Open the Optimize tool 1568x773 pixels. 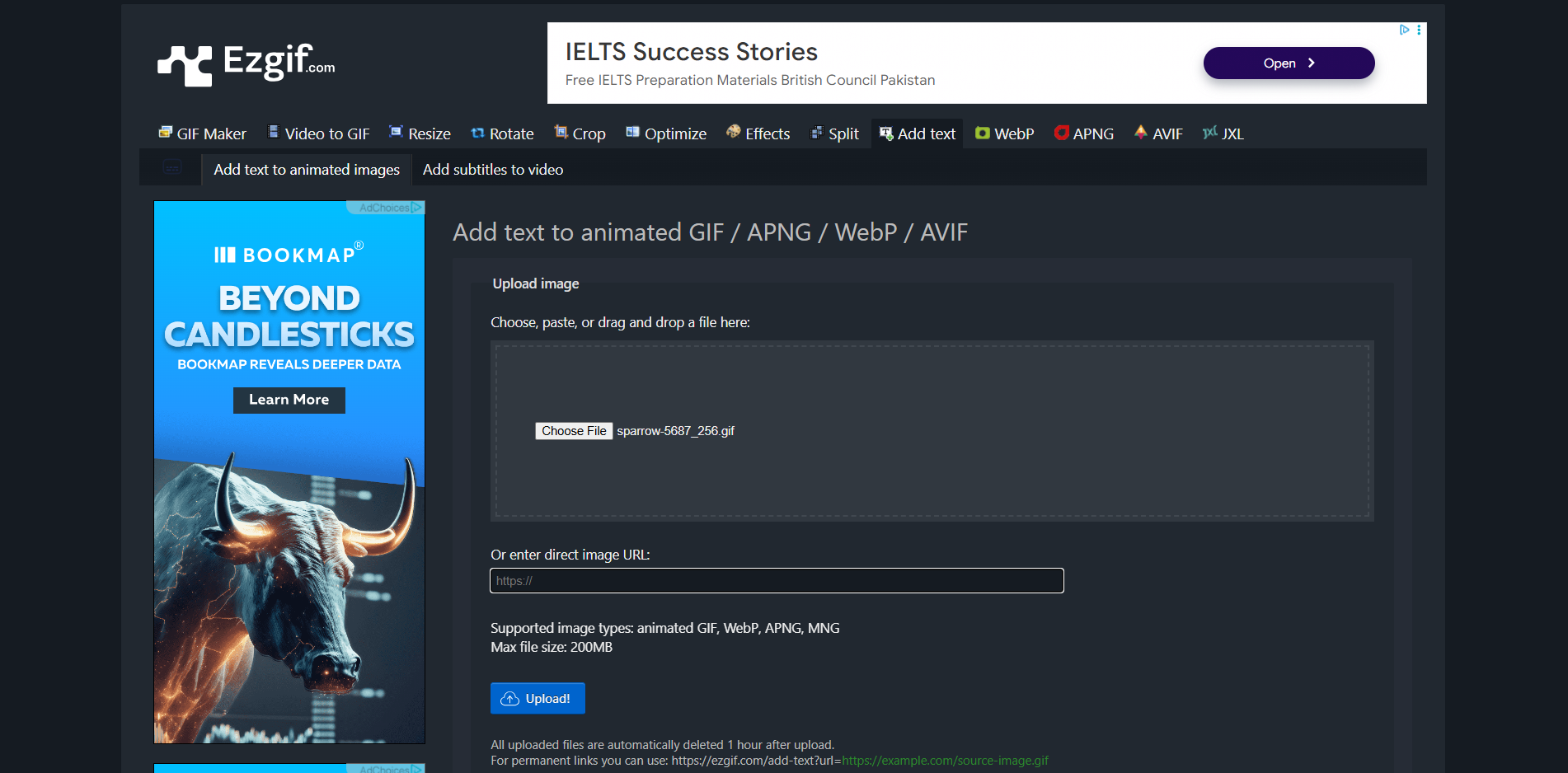tap(666, 134)
